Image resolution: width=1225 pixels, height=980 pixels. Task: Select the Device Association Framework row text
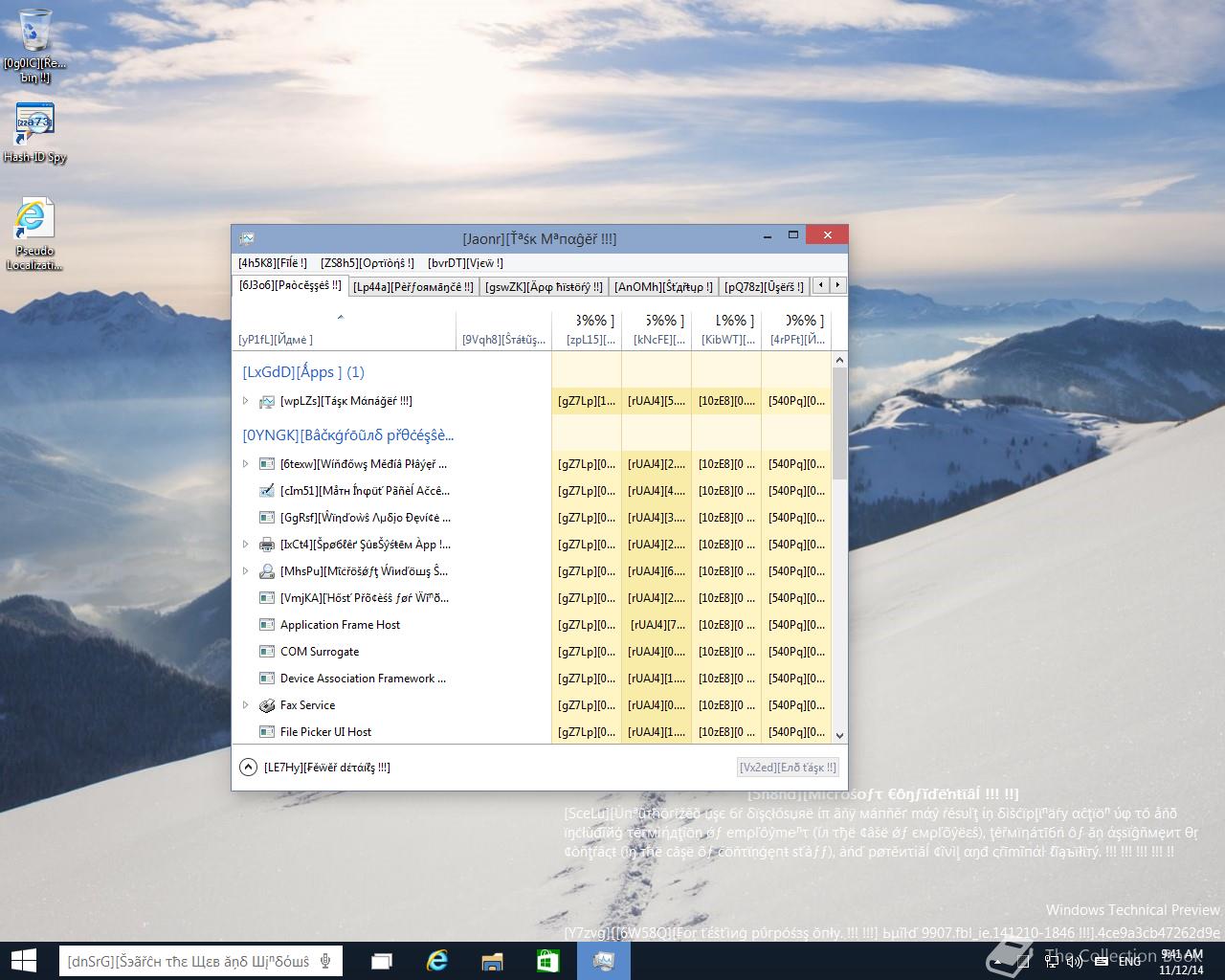(363, 679)
